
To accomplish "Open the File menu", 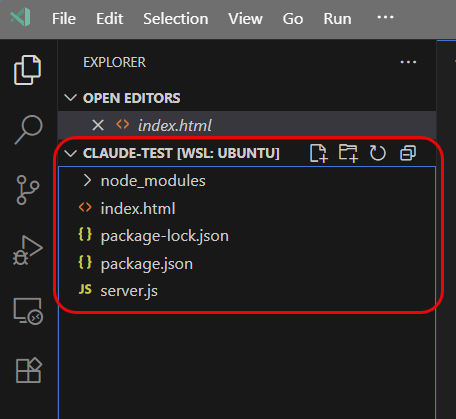I will point(64,19).
